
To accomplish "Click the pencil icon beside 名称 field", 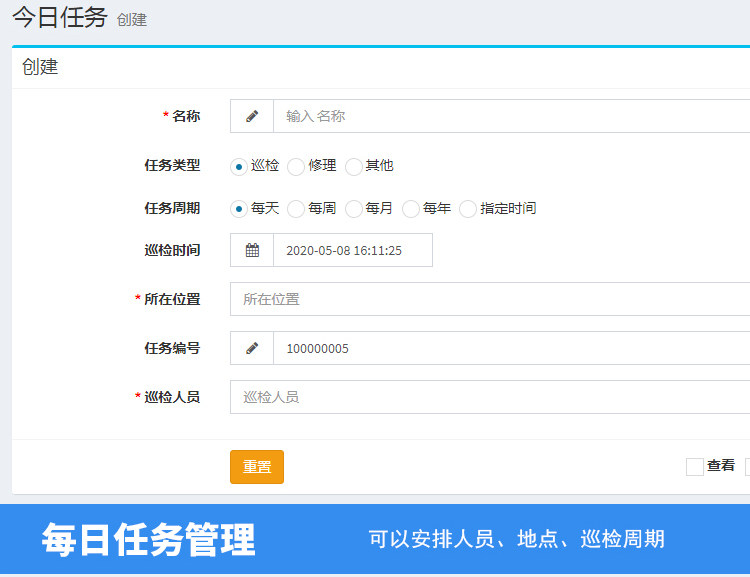I will 252,116.
